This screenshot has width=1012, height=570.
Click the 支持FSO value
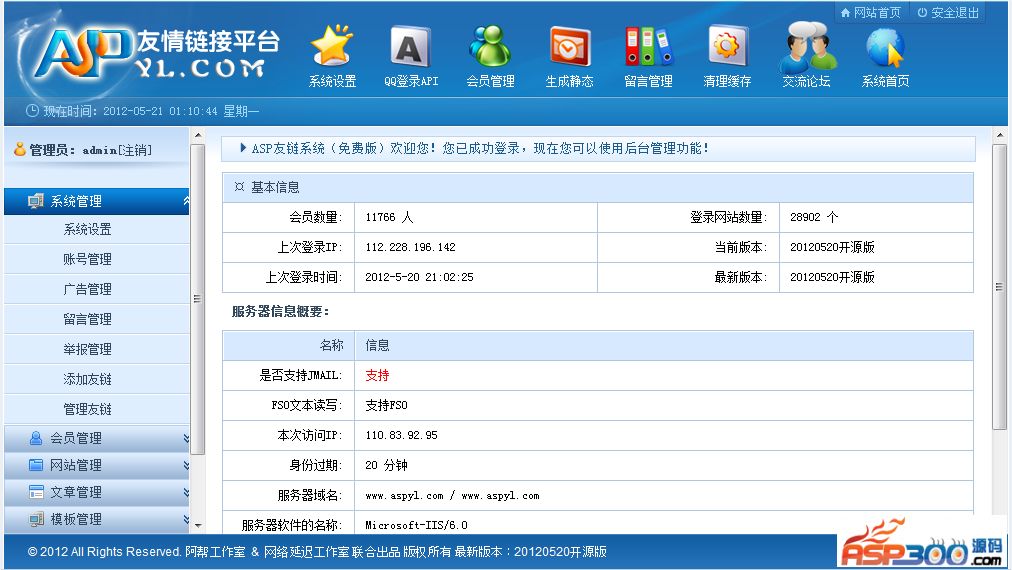pyautogui.click(x=387, y=405)
